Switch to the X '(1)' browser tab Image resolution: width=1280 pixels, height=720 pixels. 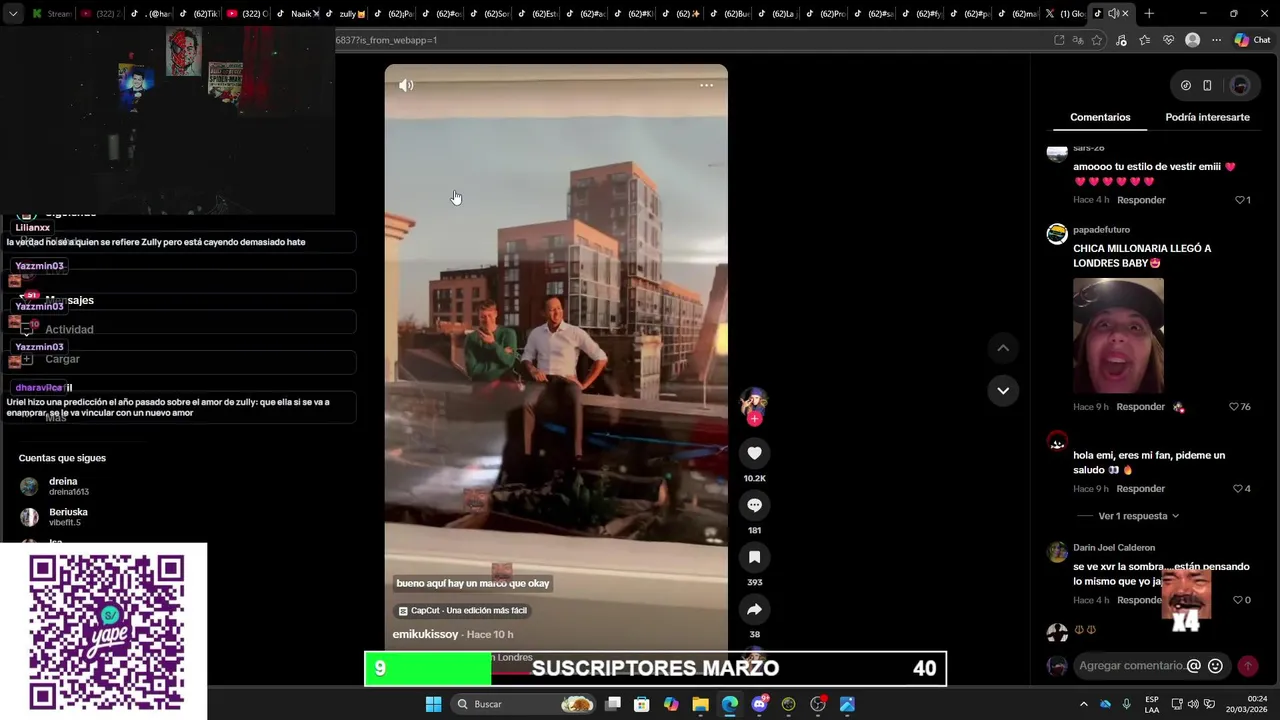coord(1065,13)
